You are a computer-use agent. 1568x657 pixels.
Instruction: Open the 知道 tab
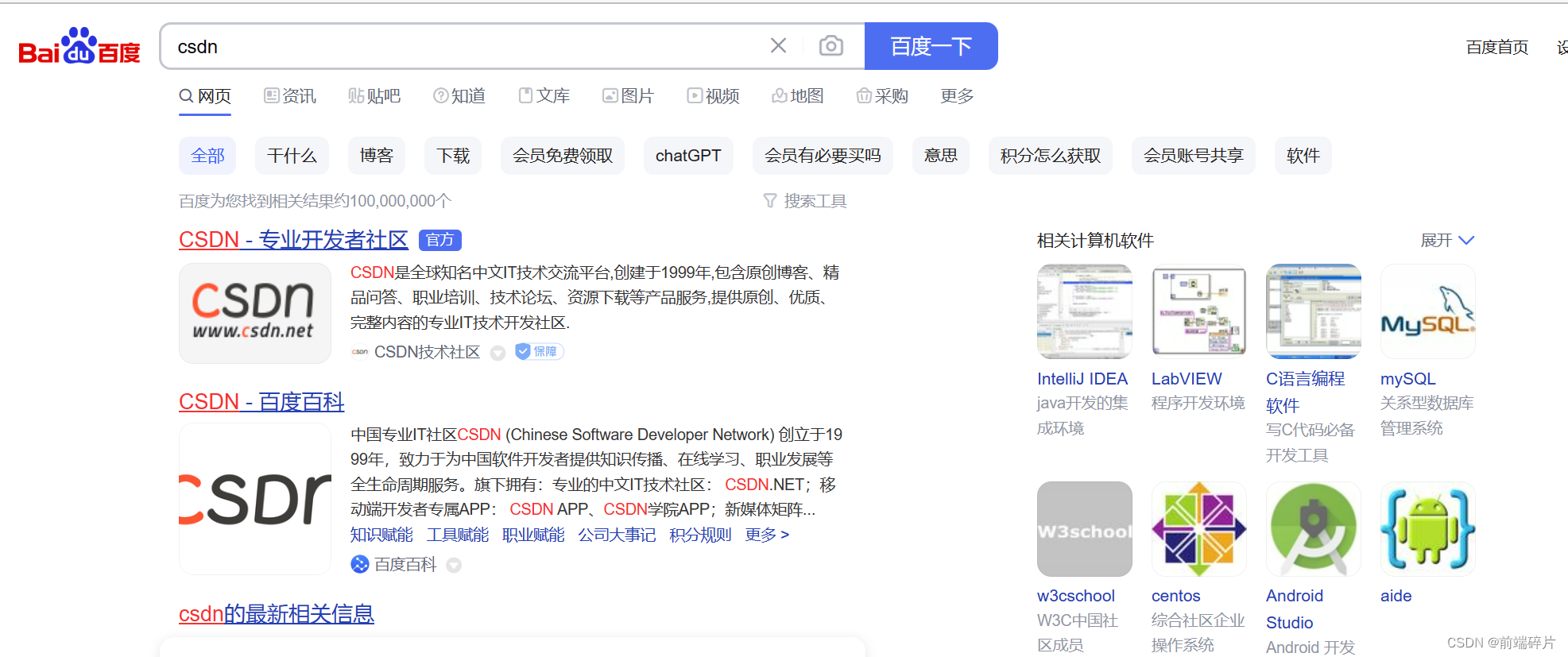tap(459, 96)
